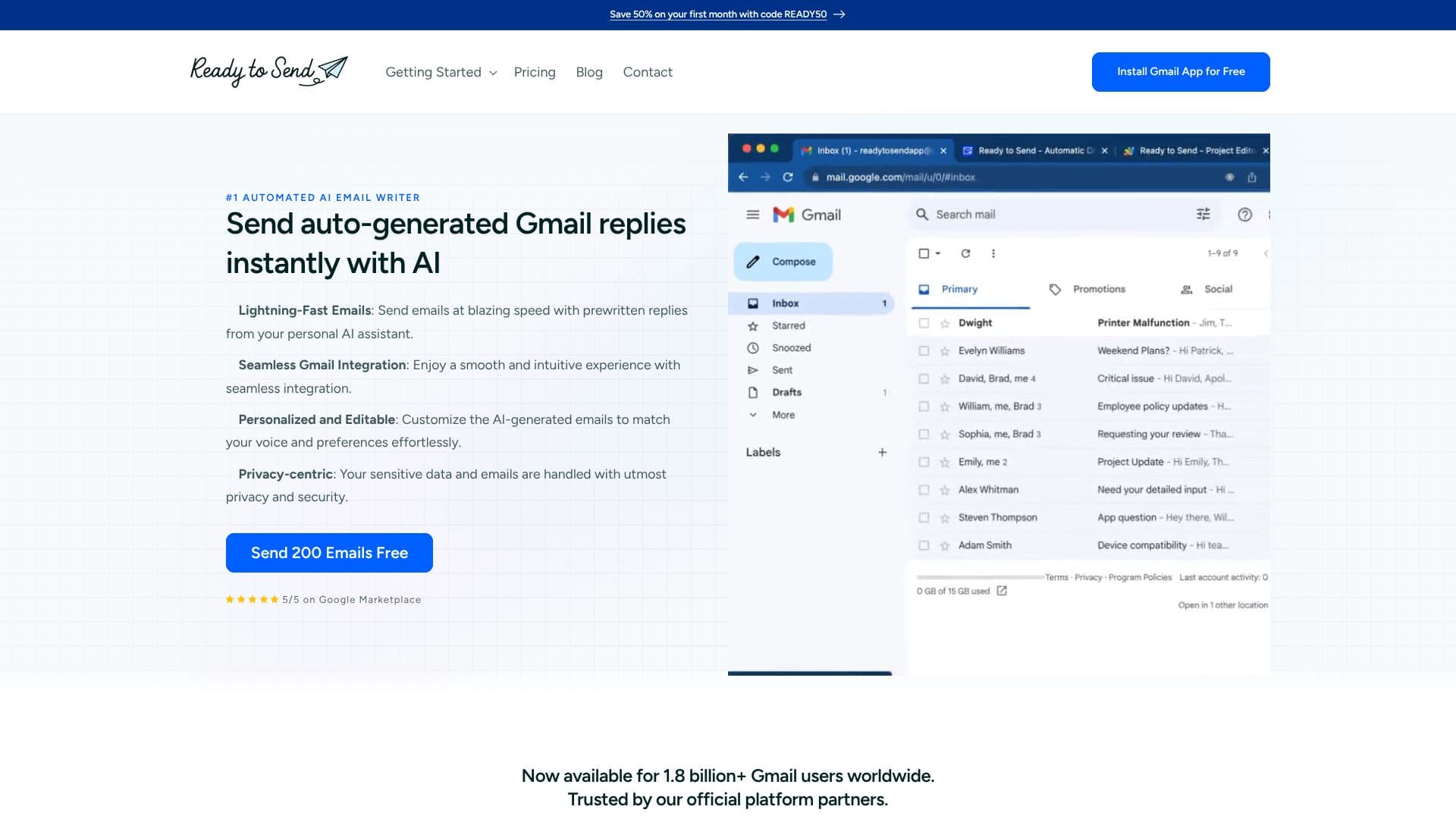The width and height of the screenshot is (1456, 819).
Task: Click the search filter options icon
Action: 1203,215
